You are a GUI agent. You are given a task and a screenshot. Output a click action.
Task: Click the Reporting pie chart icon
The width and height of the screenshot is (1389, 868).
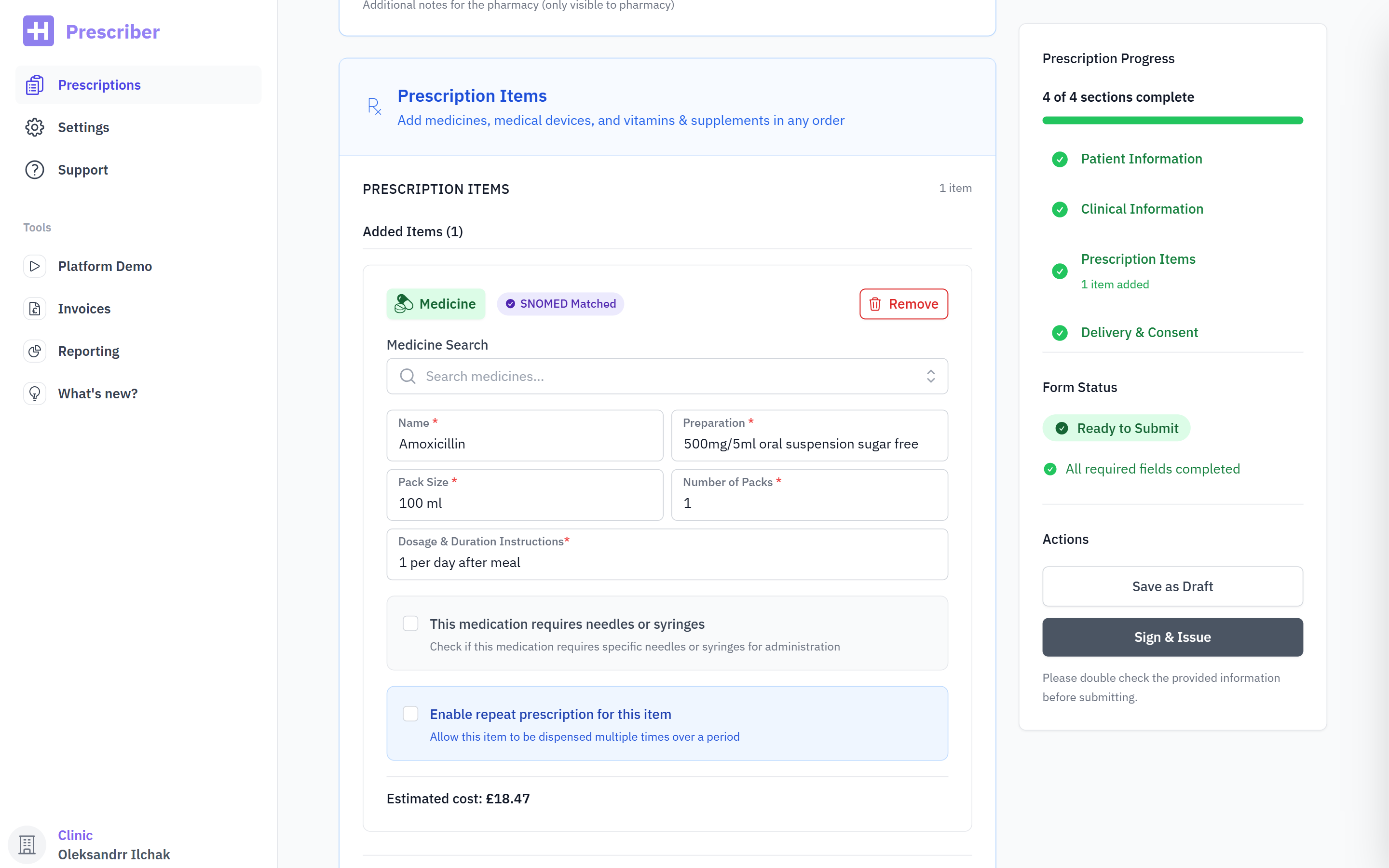34,352
